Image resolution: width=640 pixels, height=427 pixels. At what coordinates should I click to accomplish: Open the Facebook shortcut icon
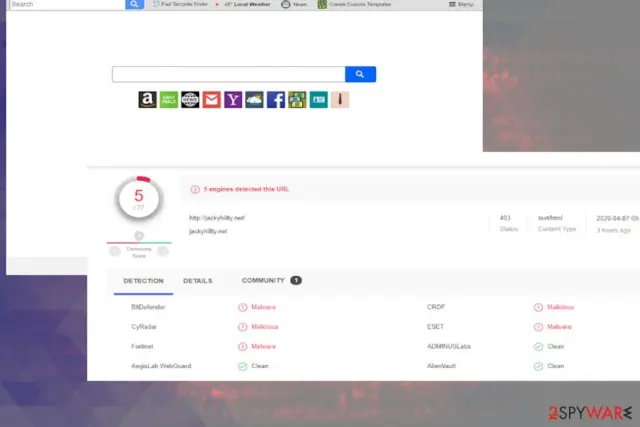point(276,100)
